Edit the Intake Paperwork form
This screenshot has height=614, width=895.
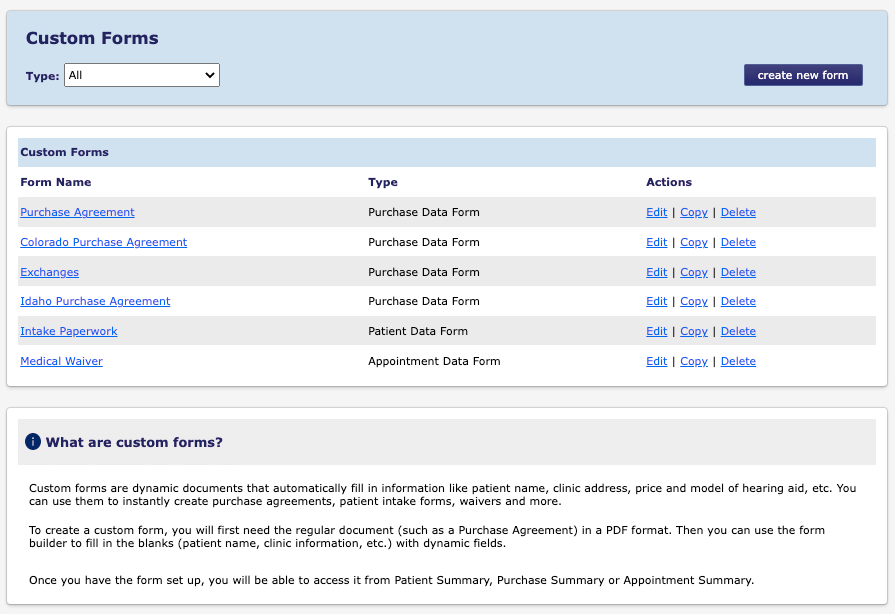[656, 332]
